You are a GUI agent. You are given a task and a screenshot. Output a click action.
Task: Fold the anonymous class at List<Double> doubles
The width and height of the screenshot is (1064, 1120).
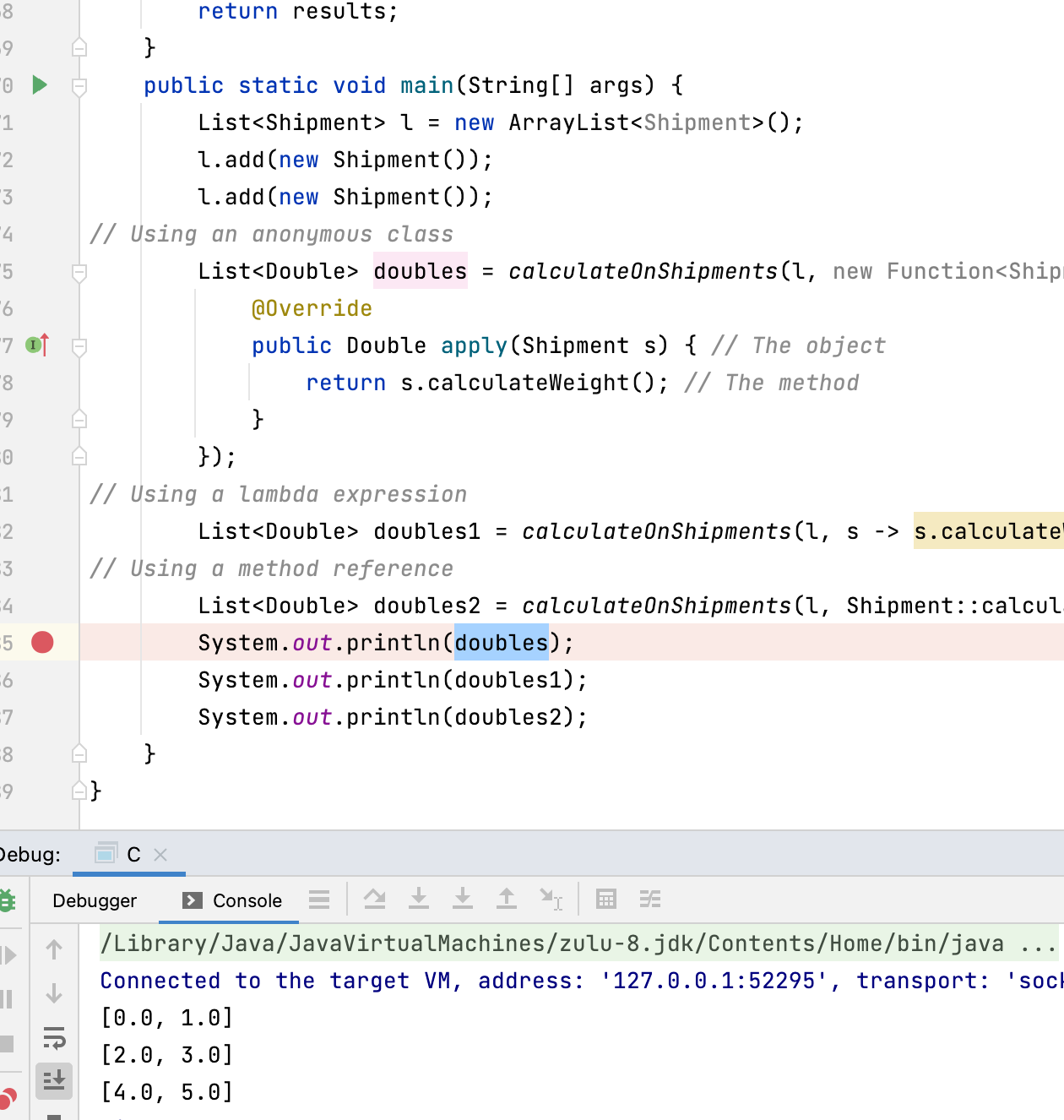click(79, 272)
